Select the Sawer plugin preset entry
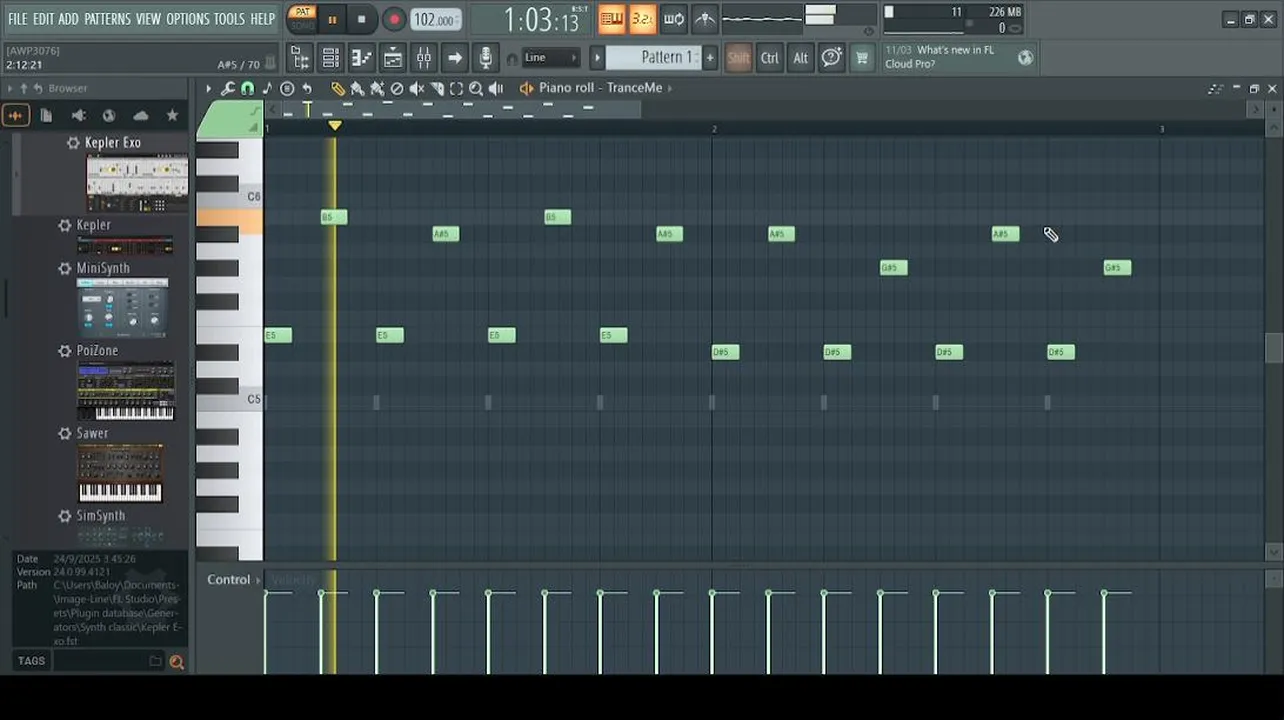The image size is (1284, 720). coord(92,433)
